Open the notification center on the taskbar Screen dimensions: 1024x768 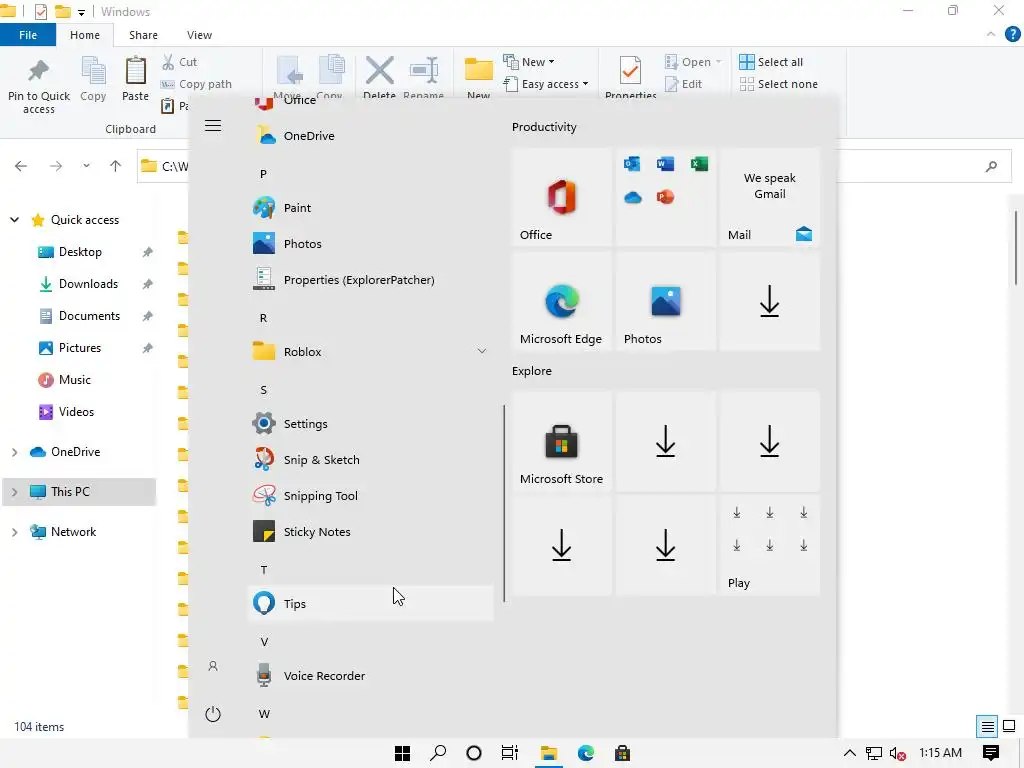(991, 753)
